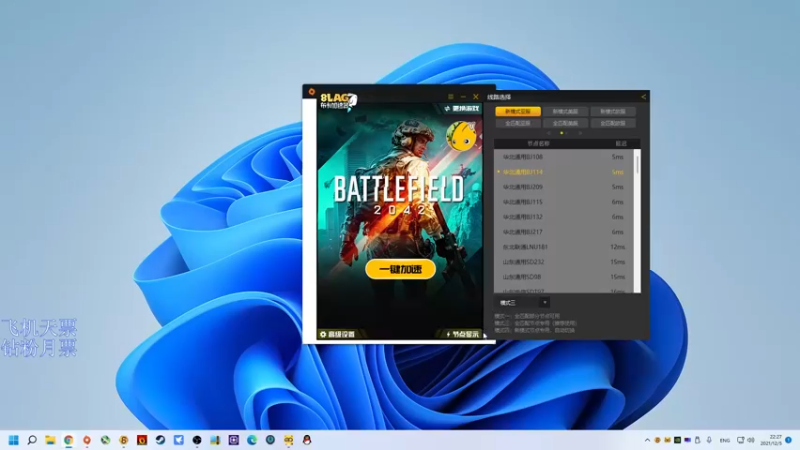
Task: Sort by the 节点名称 column header
Action: [538, 144]
